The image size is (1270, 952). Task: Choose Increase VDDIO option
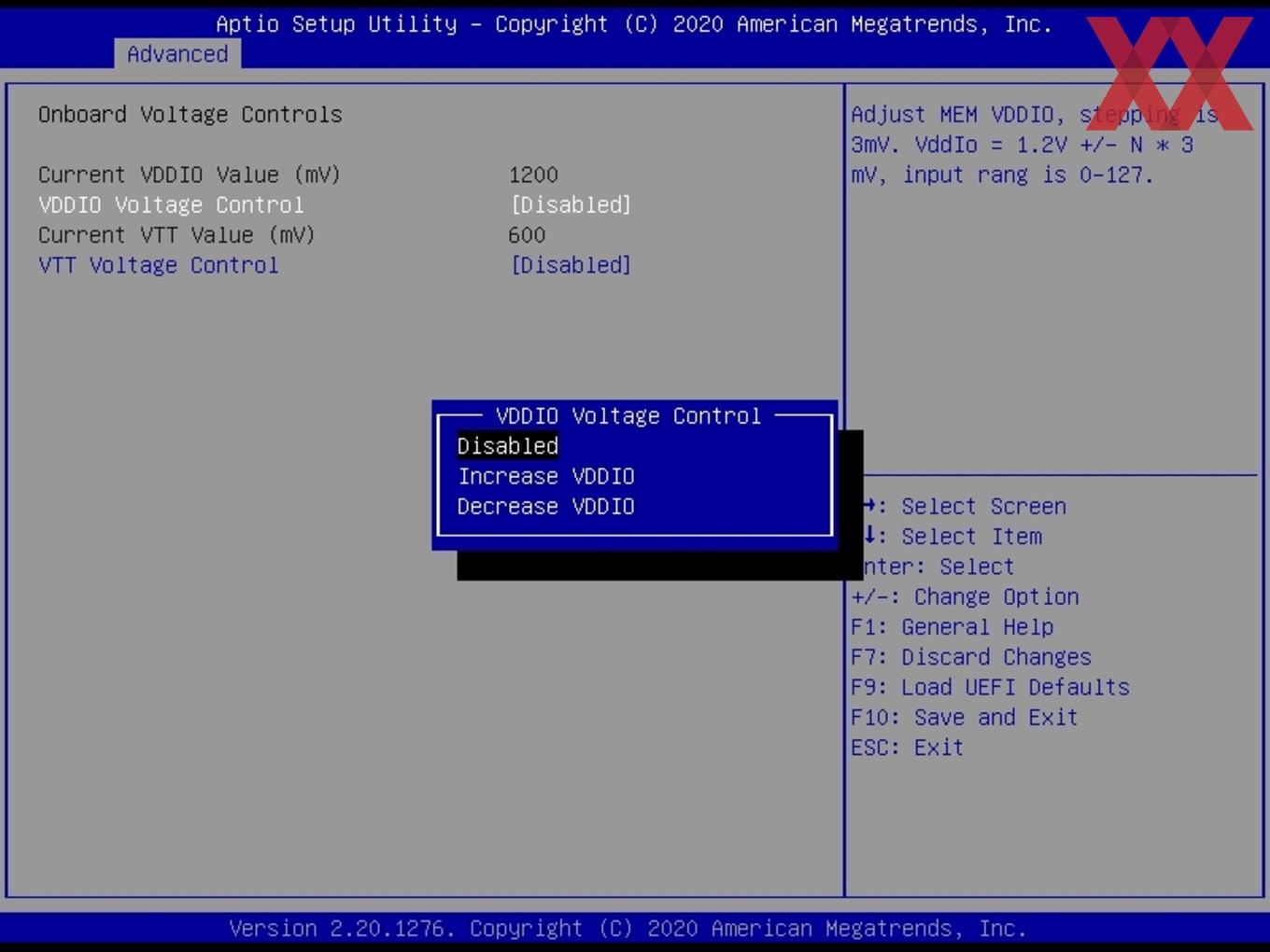click(x=546, y=476)
